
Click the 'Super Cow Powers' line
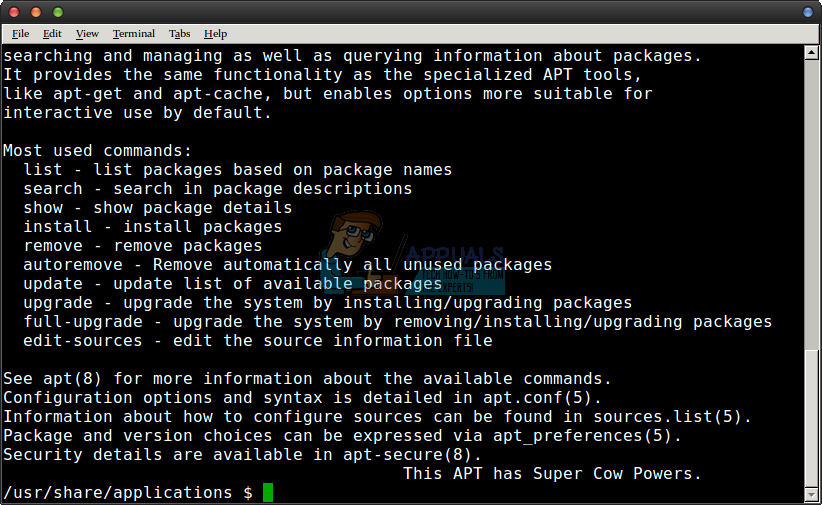(552, 473)
